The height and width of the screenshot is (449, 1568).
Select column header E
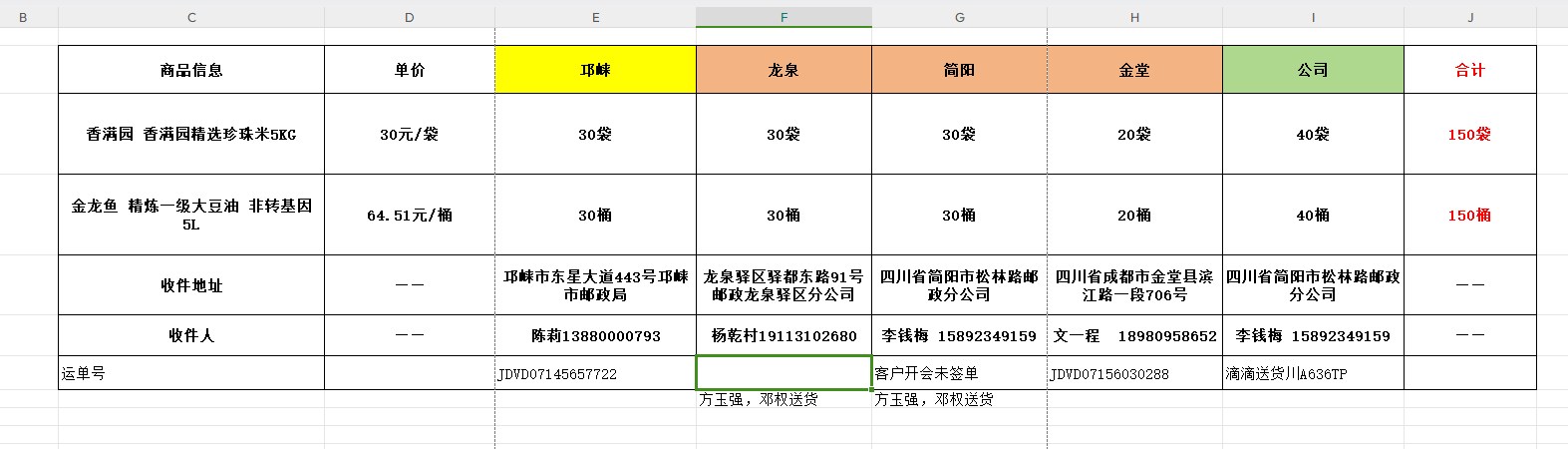[595, 17]
